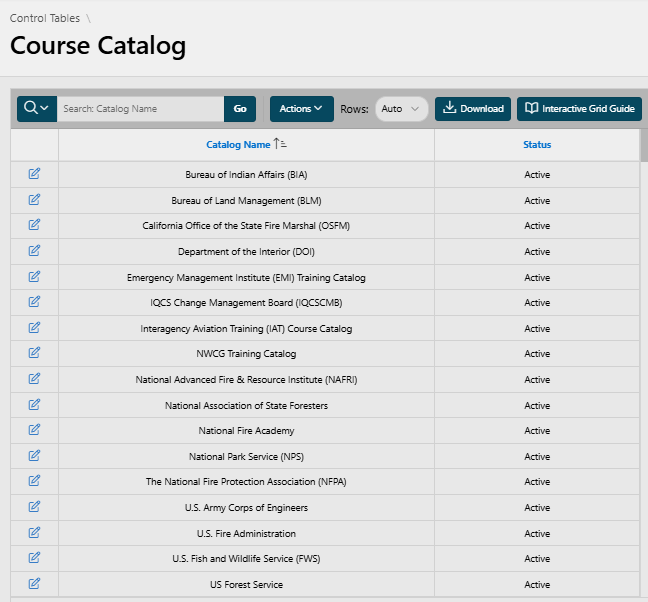Click the Control Tables breadcrumb link

45,18
